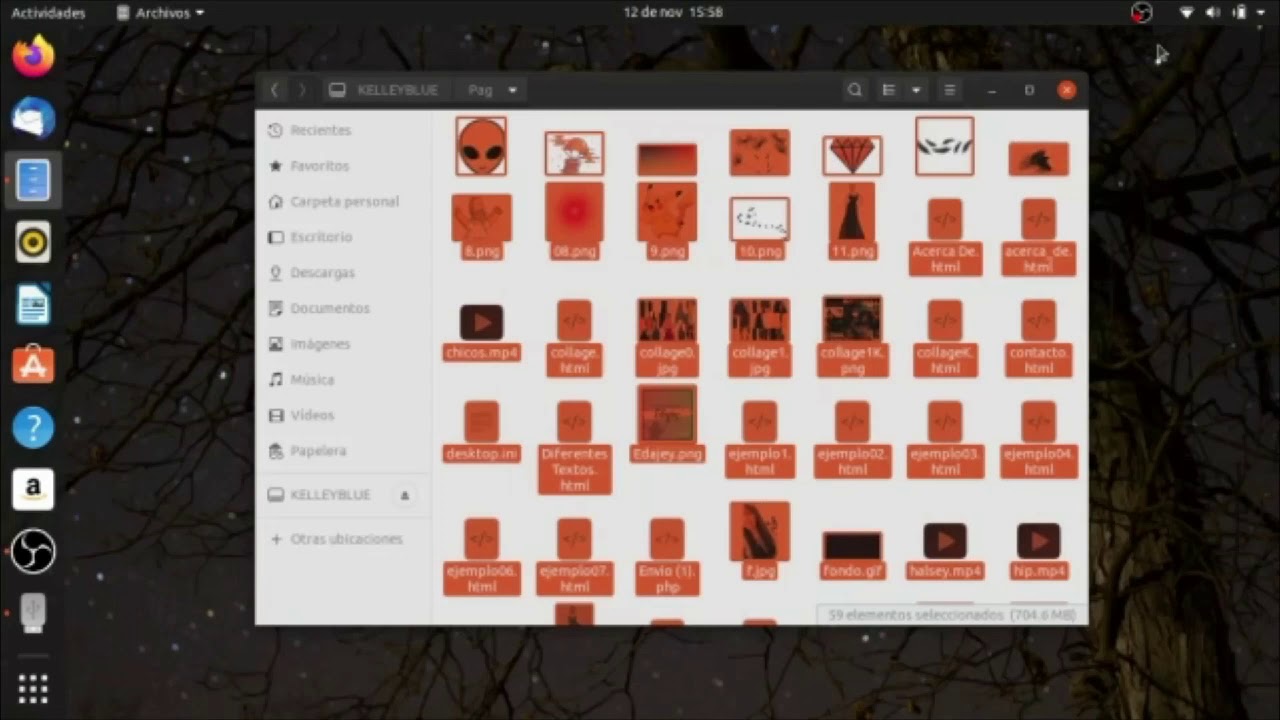Open the hamburger menu in Files
This screenshot has height=720, width=1280.
coord(949,90)
